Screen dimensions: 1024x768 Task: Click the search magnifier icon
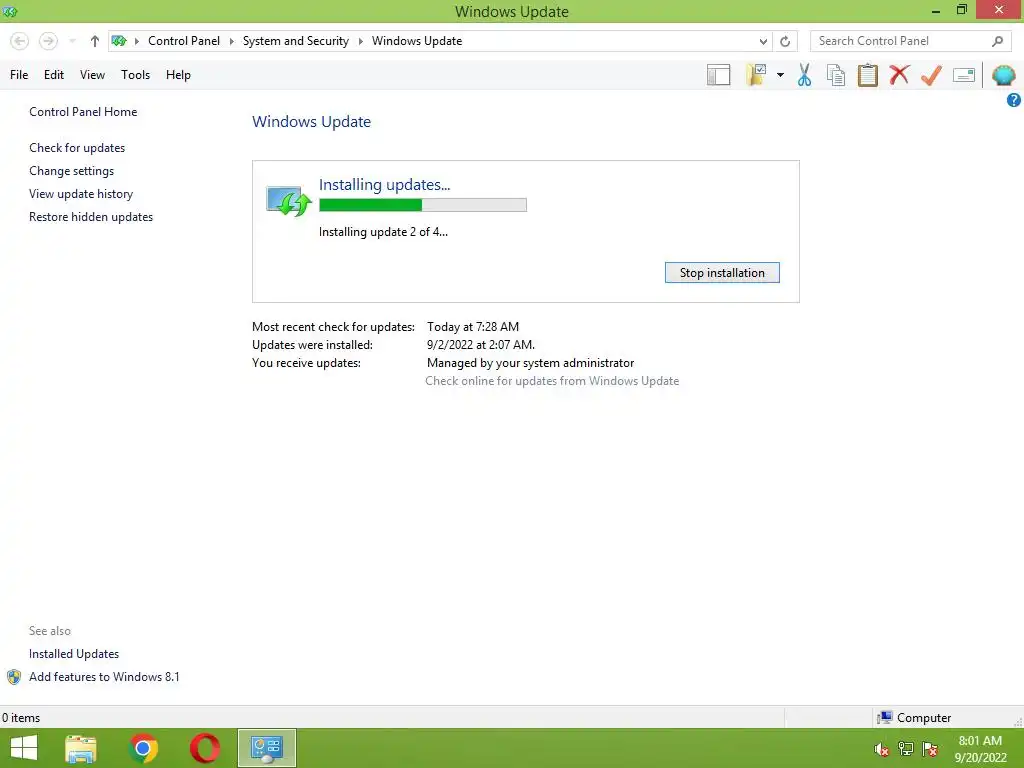point(997,41)
